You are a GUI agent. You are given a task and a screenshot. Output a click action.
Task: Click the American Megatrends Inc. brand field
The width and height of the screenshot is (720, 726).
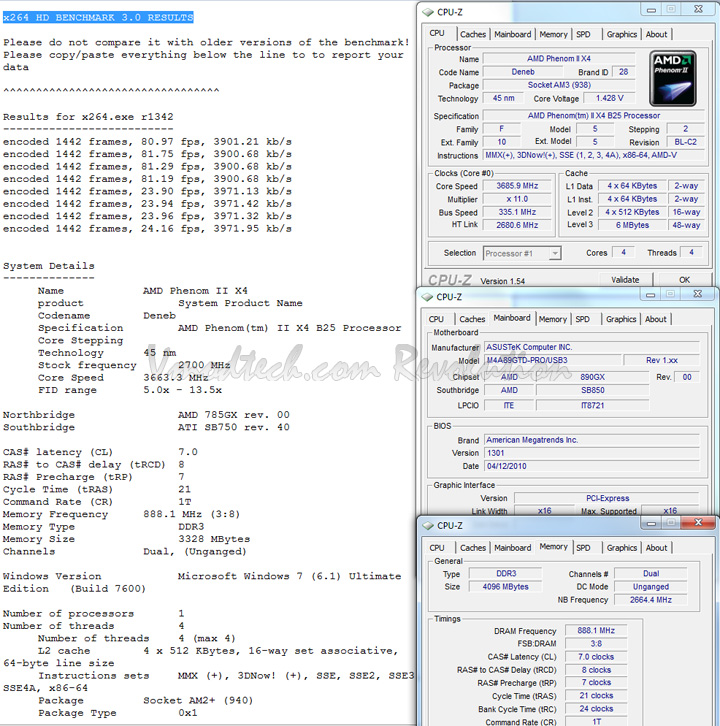[592, 440]
